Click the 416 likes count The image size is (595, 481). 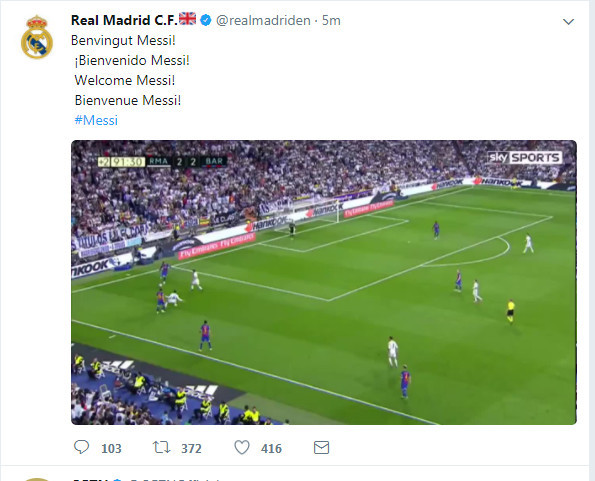[x=271, y=449]
